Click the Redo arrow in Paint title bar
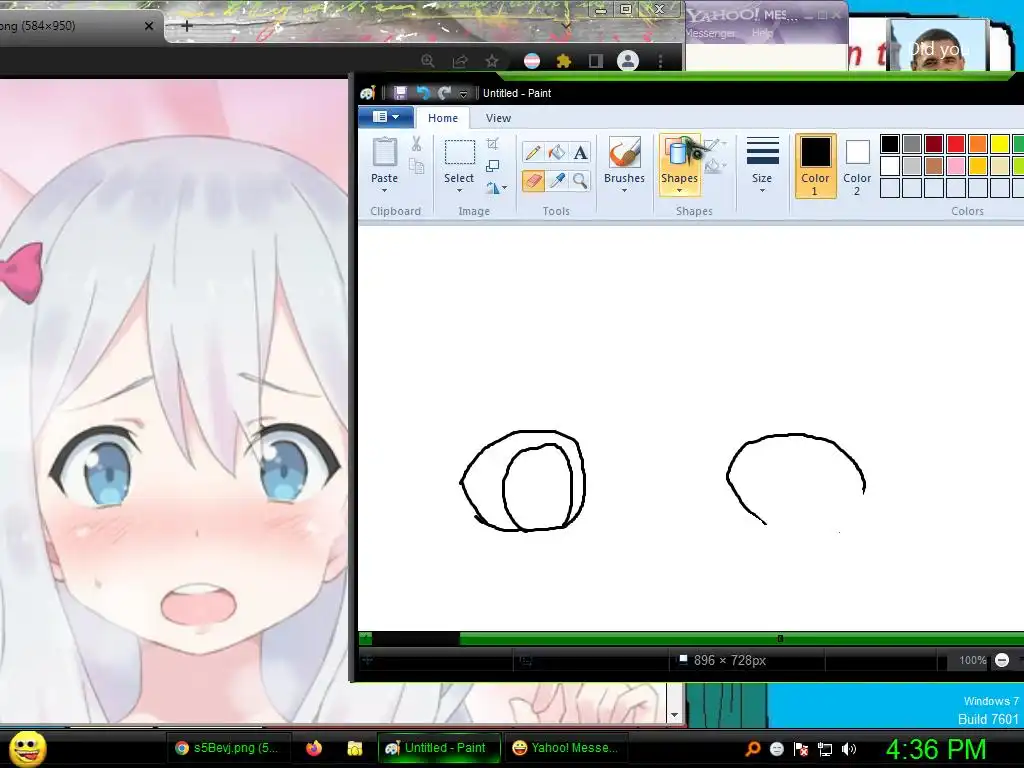Viewport: 1024px width, 768px height. [x=445, y=93]
